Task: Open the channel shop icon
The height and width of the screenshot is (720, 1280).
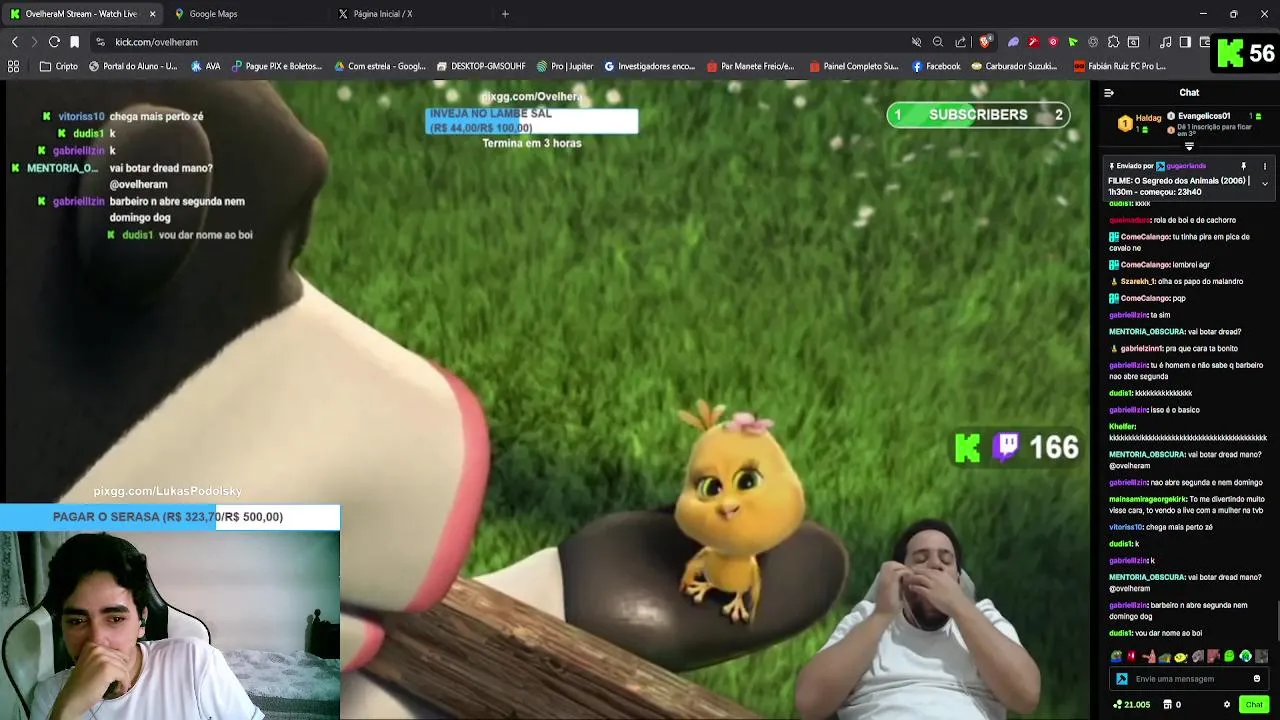Action: pos(1167,705)
